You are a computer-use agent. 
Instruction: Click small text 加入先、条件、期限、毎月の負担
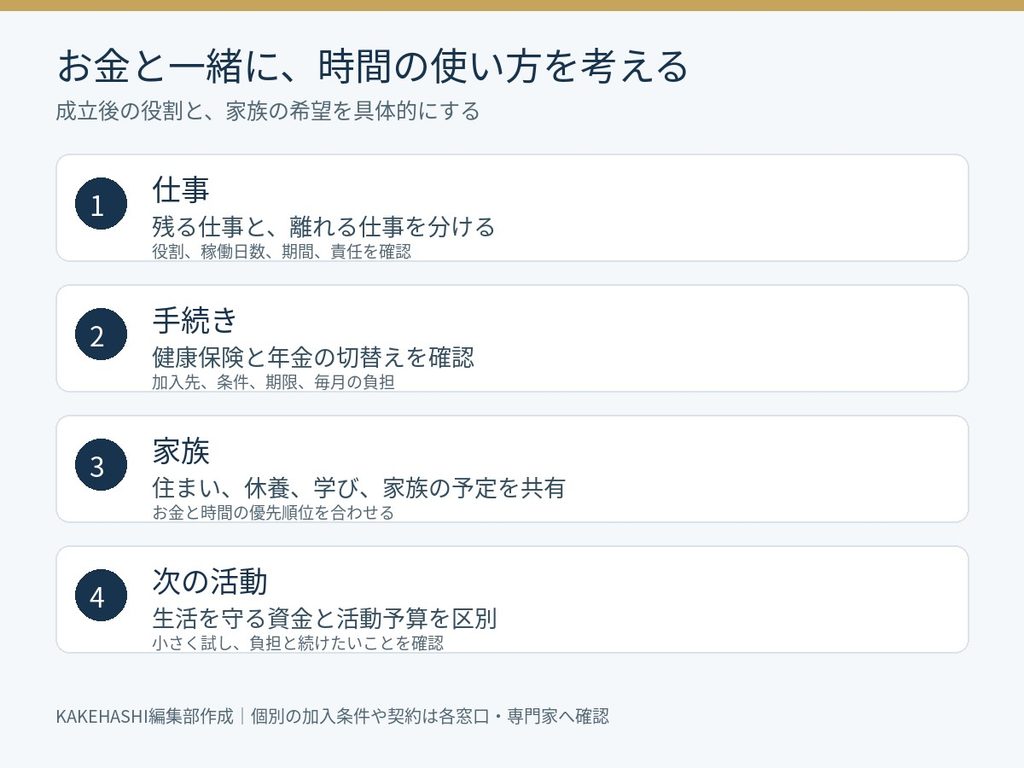273,382
